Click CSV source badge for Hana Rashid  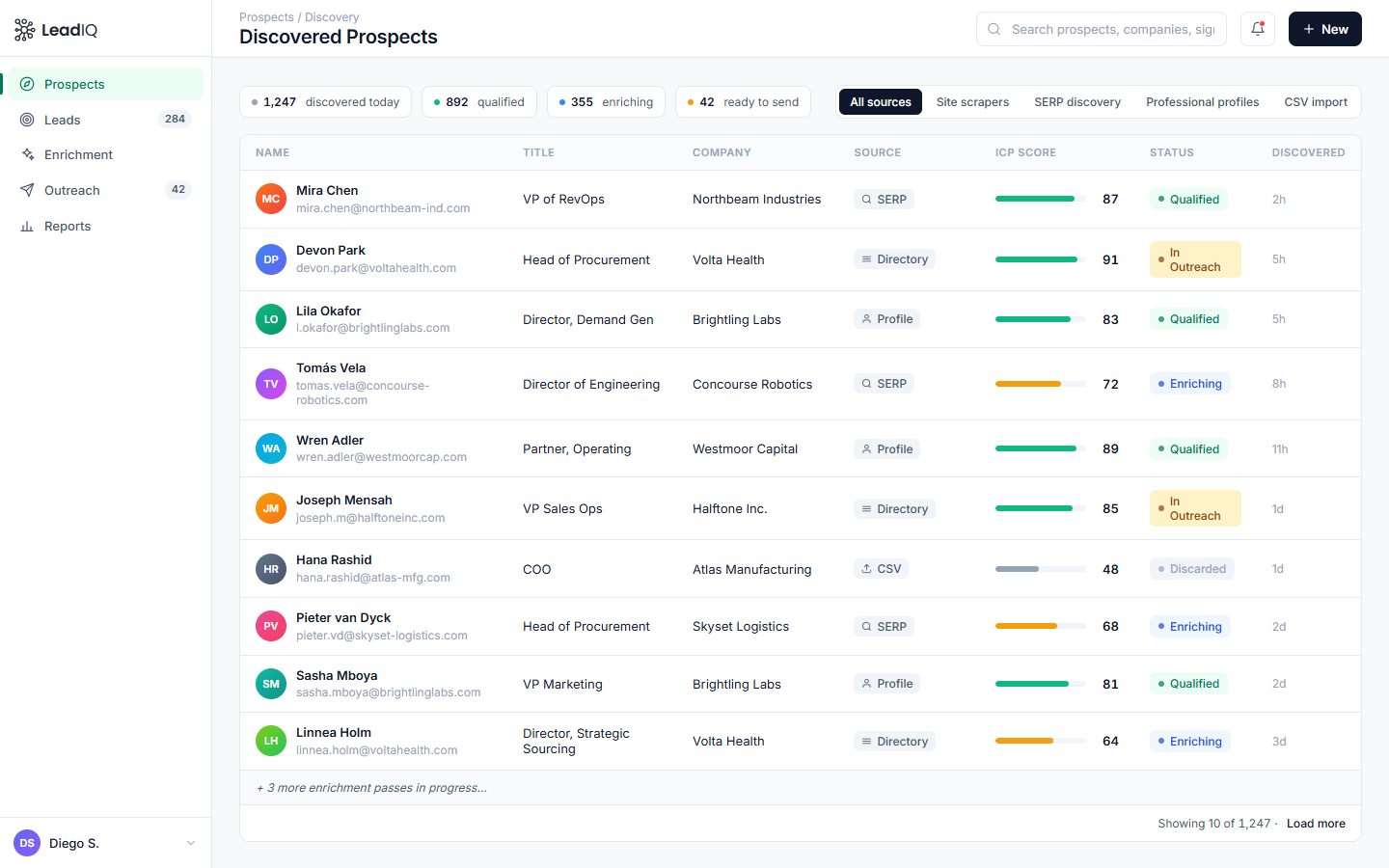(881, 569)
